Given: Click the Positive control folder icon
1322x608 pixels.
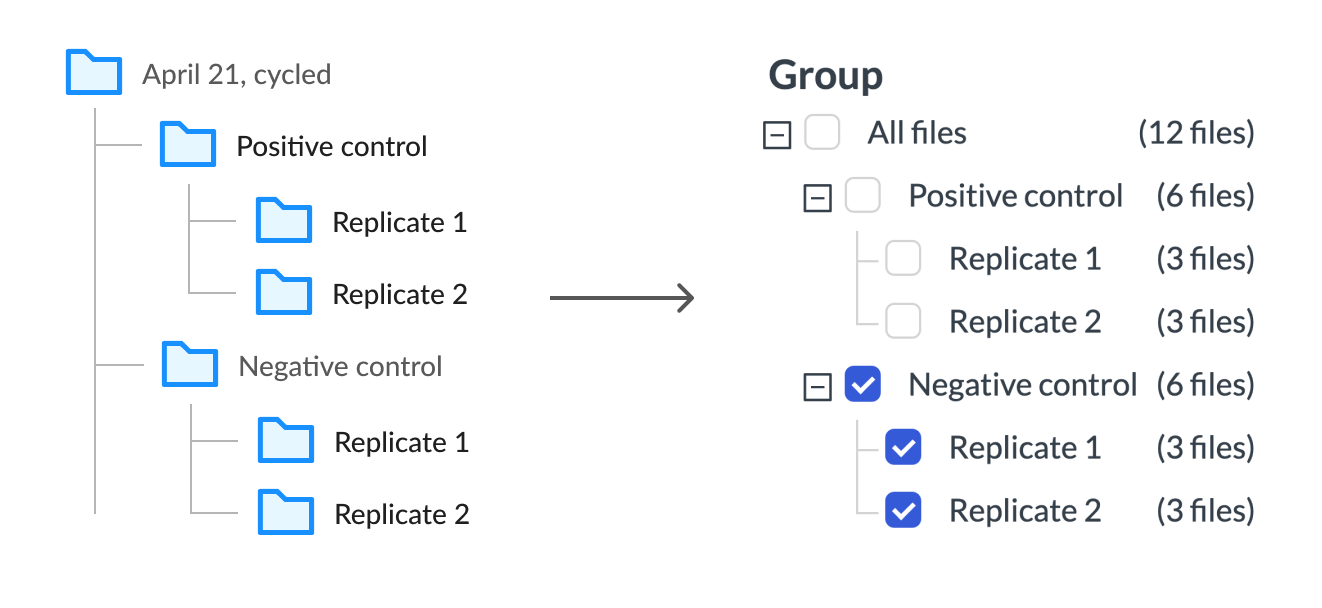Looking at the screenshot, I should pos(188,145).
